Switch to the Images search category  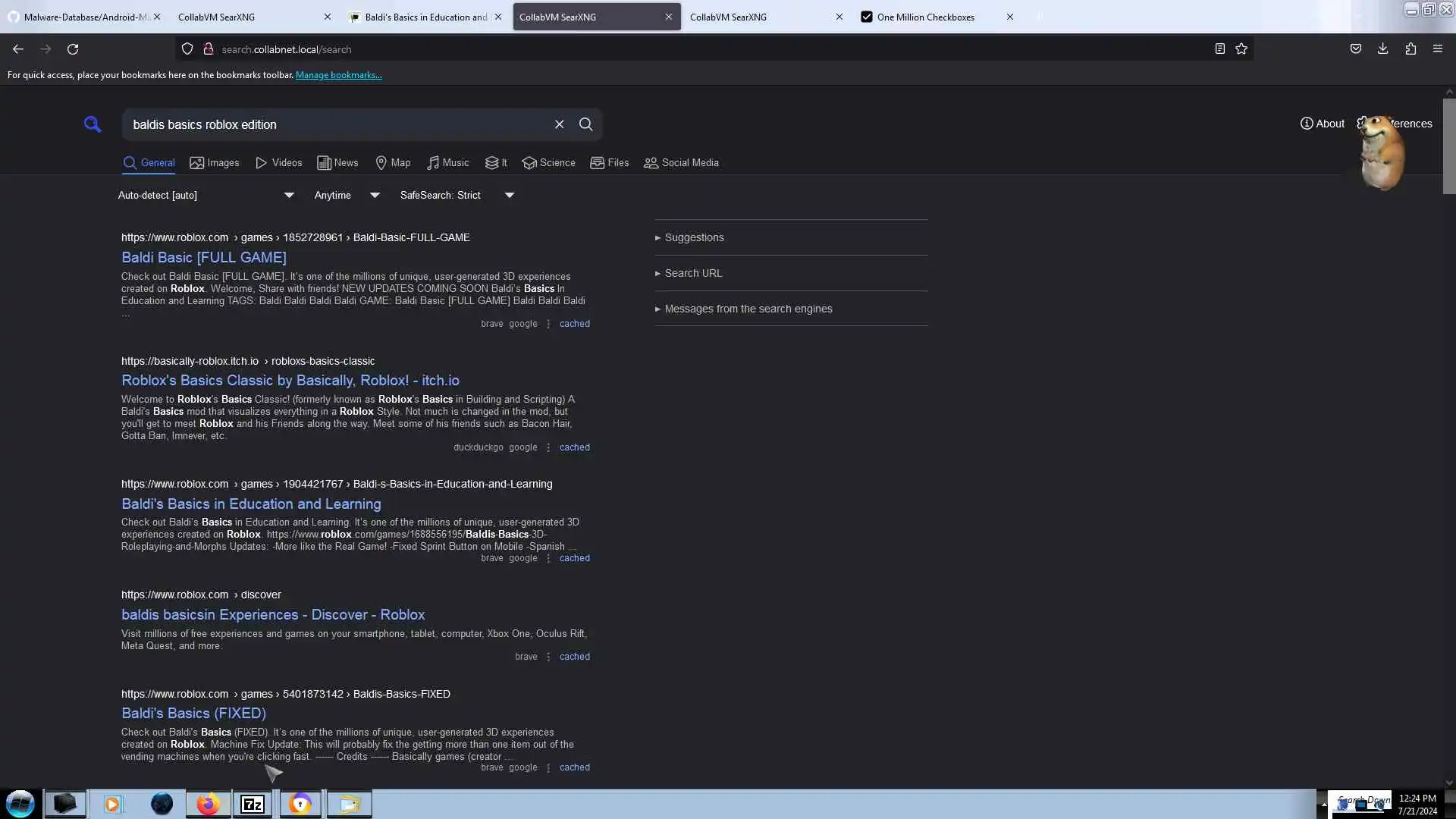[215, 163]
